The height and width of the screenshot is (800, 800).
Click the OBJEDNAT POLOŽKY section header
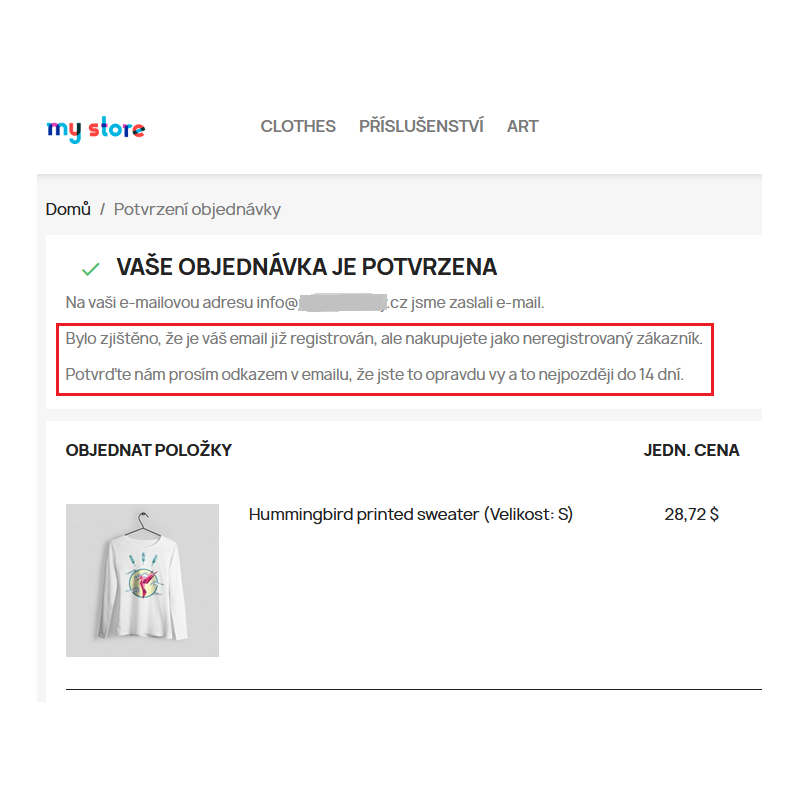pos(148,450)
